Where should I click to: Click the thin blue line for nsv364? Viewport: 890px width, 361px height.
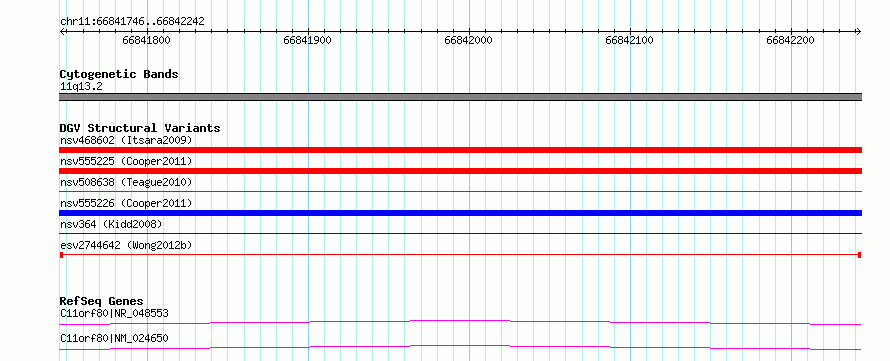coord(460,233)
